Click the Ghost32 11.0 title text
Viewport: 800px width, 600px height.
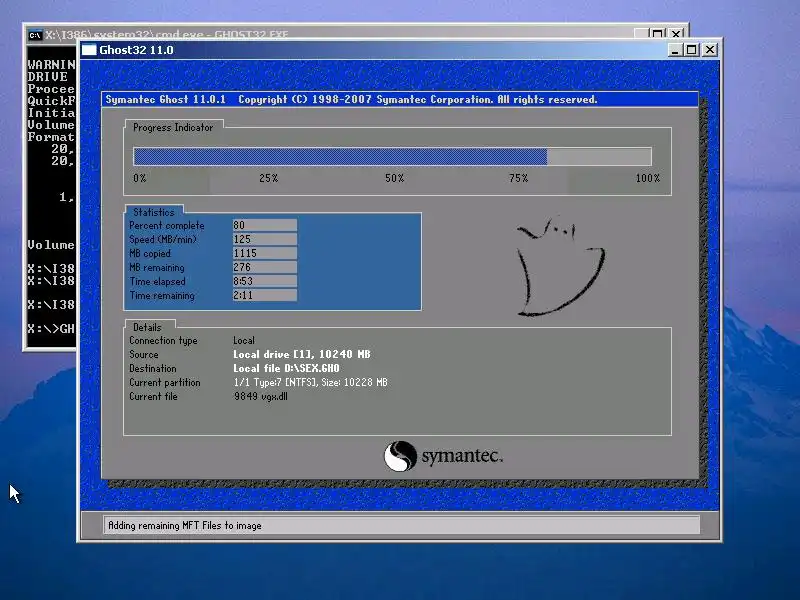[136, 50]
